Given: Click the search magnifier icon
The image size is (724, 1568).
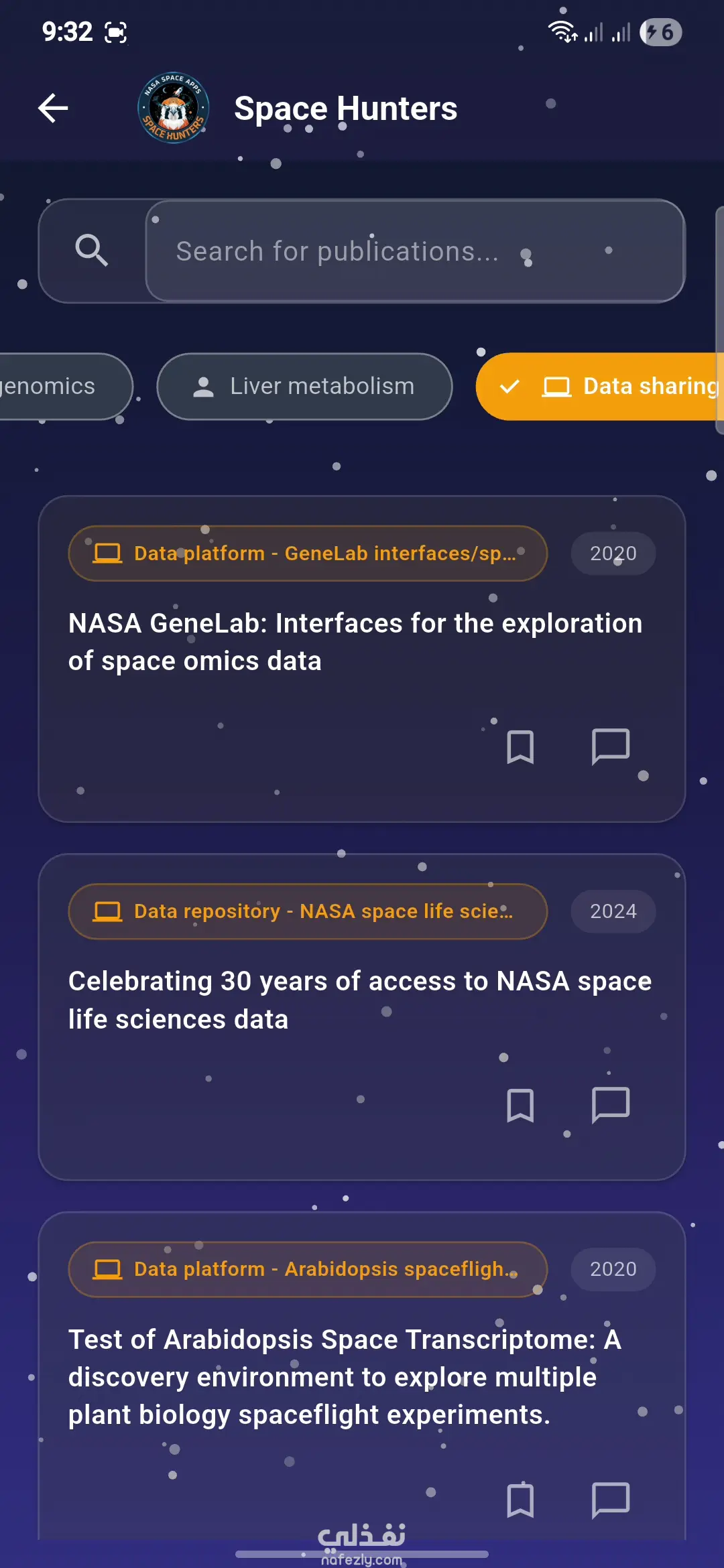Looking at the screenshot, I should coord(92,251).
